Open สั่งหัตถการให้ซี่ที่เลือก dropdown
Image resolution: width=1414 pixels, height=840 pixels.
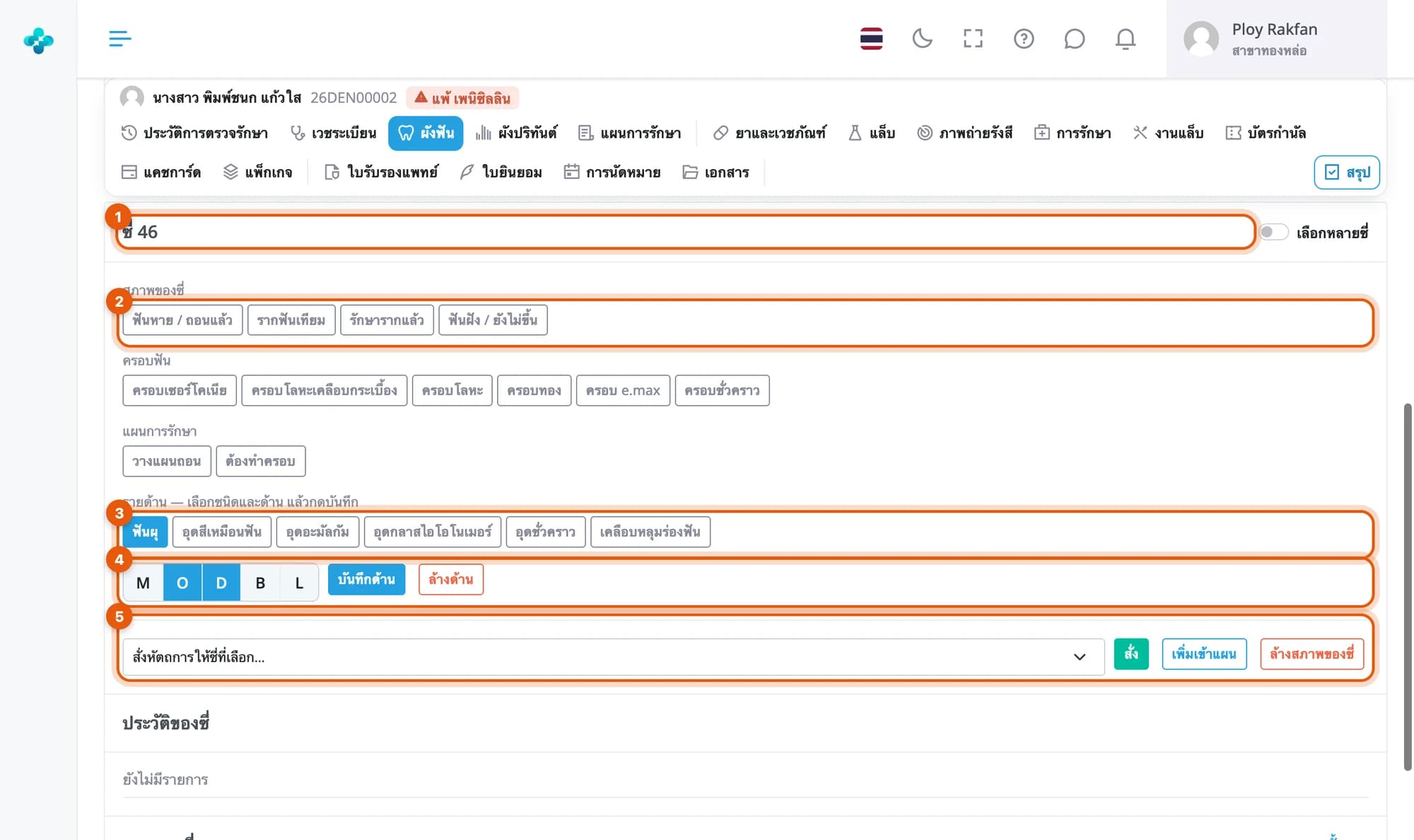(x=613, y=657)
